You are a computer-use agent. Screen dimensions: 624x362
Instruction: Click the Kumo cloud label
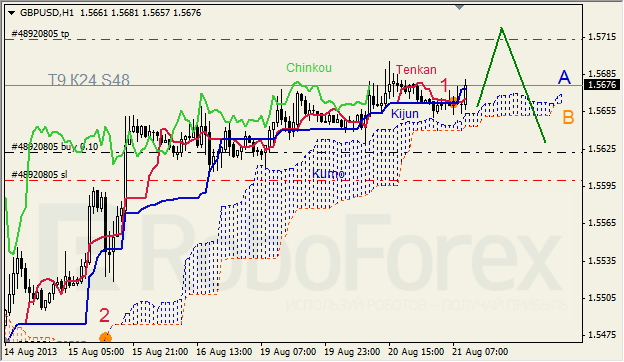[328, 174]
